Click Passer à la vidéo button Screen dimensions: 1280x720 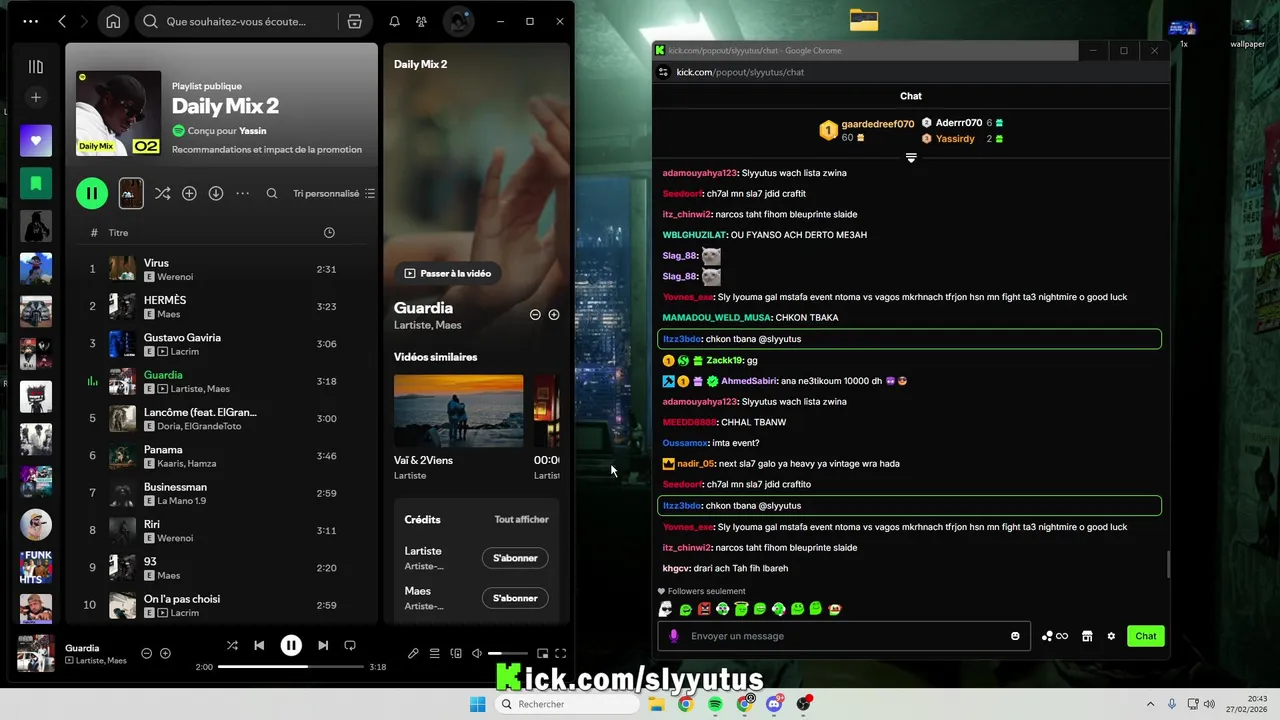[x=447, y=273]
